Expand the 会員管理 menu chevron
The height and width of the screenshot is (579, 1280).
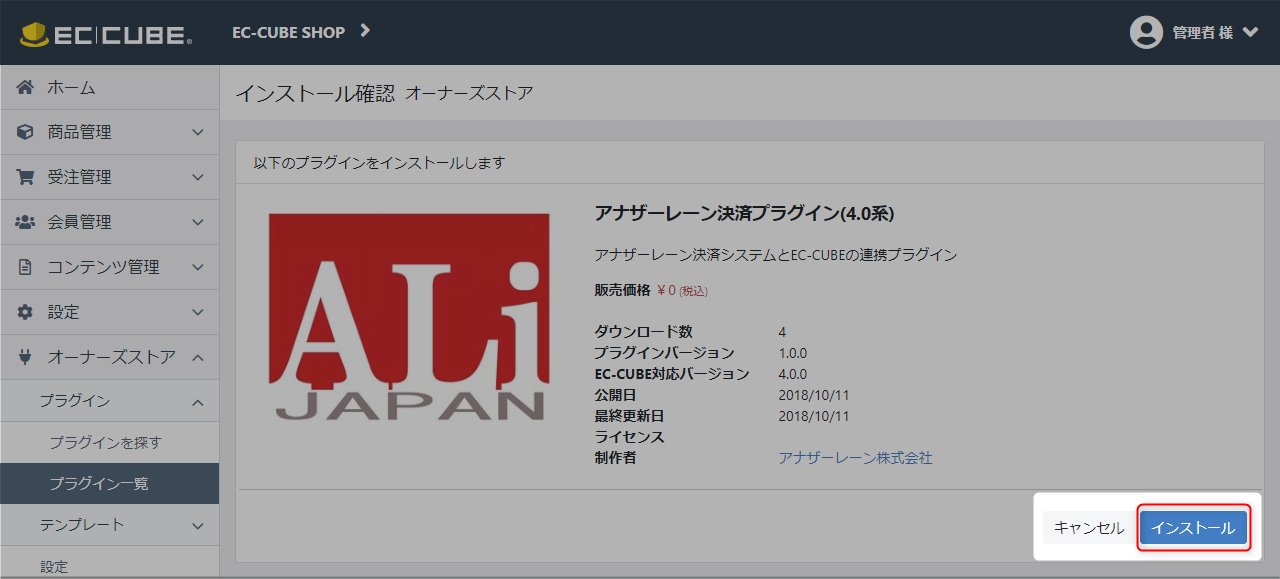click(198, 222)
